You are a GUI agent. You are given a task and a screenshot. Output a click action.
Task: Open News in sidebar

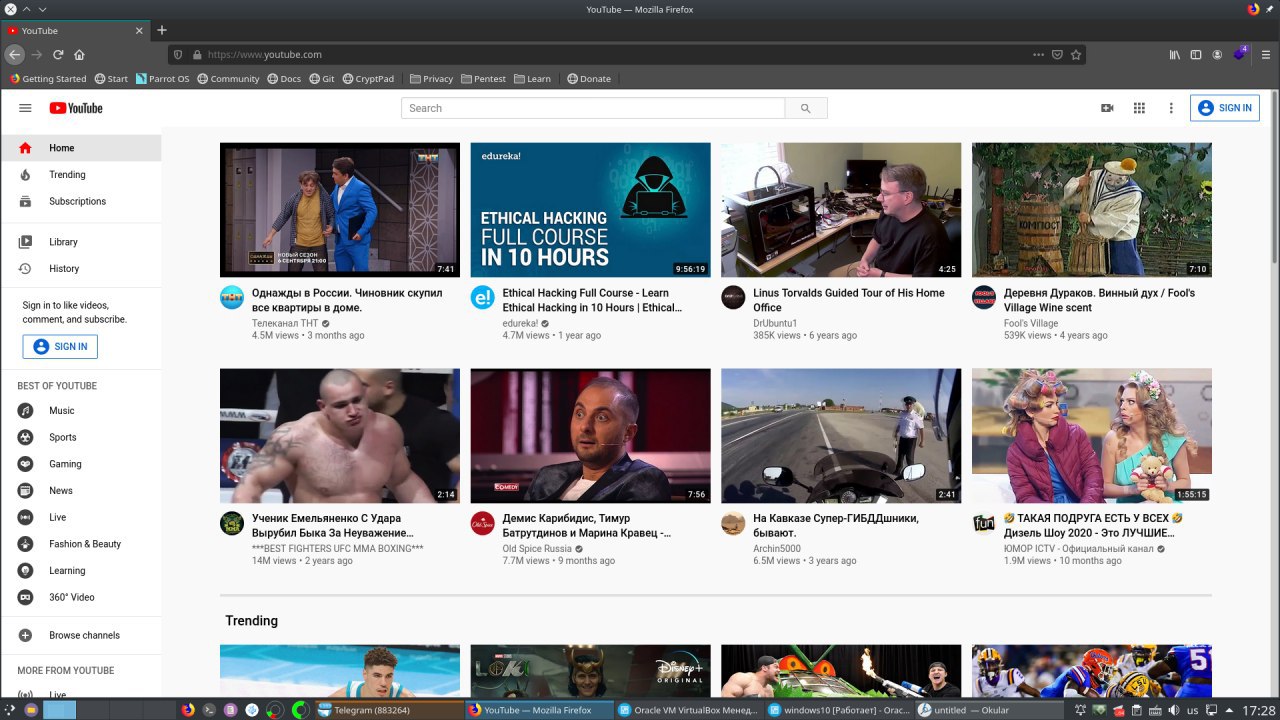click(81, 491)
